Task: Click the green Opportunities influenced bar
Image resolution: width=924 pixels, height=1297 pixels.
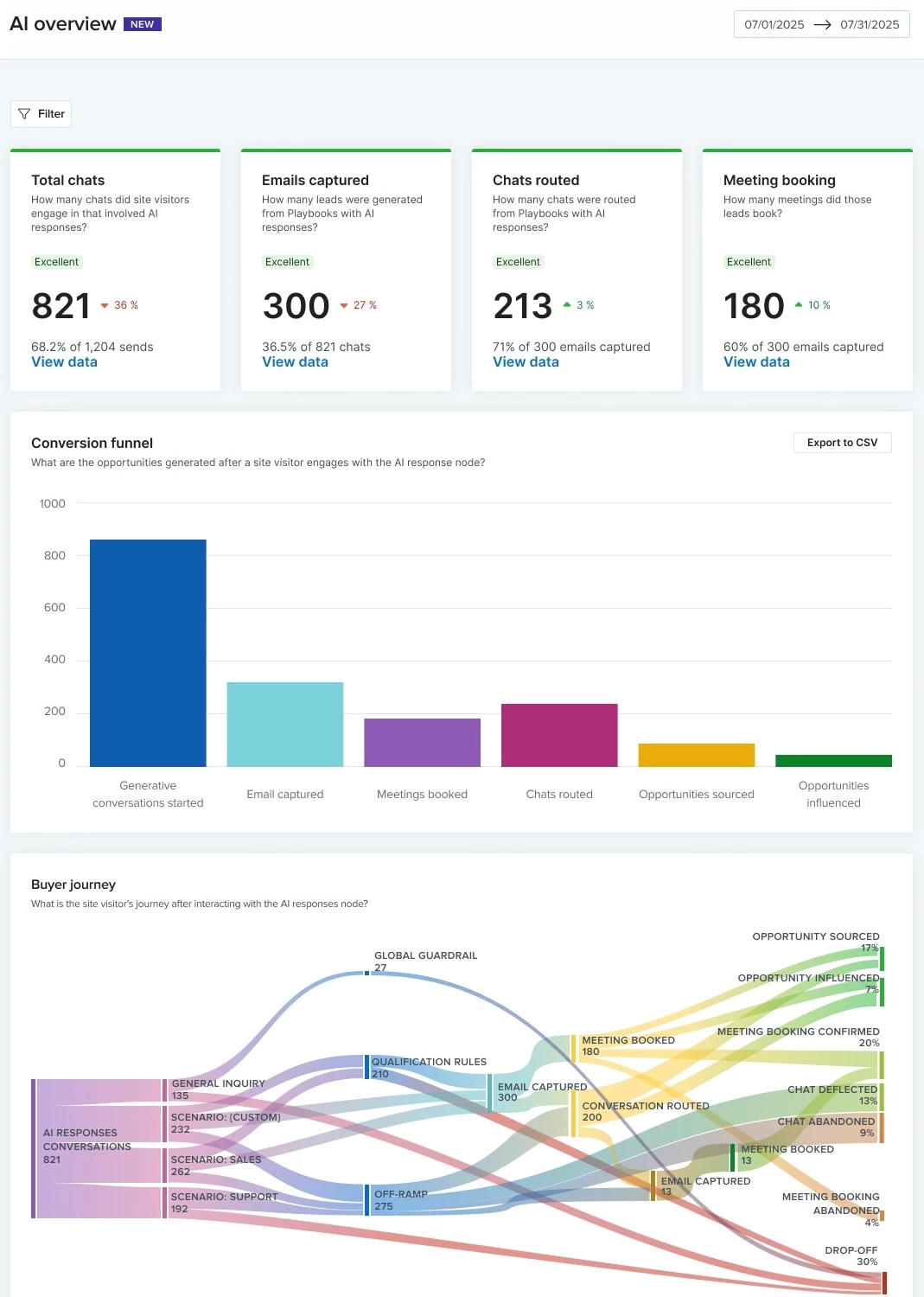Action: [x=833, y=761]
